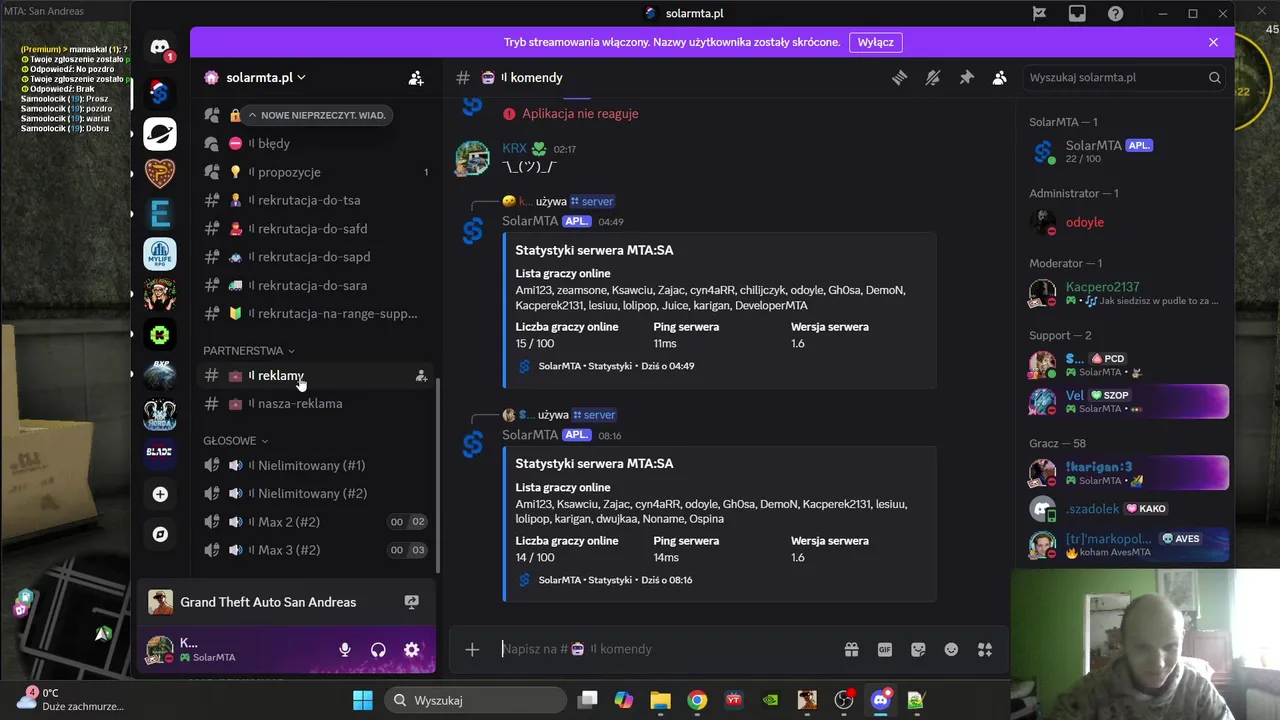Open Windows Start menu

tap(362, 700)
